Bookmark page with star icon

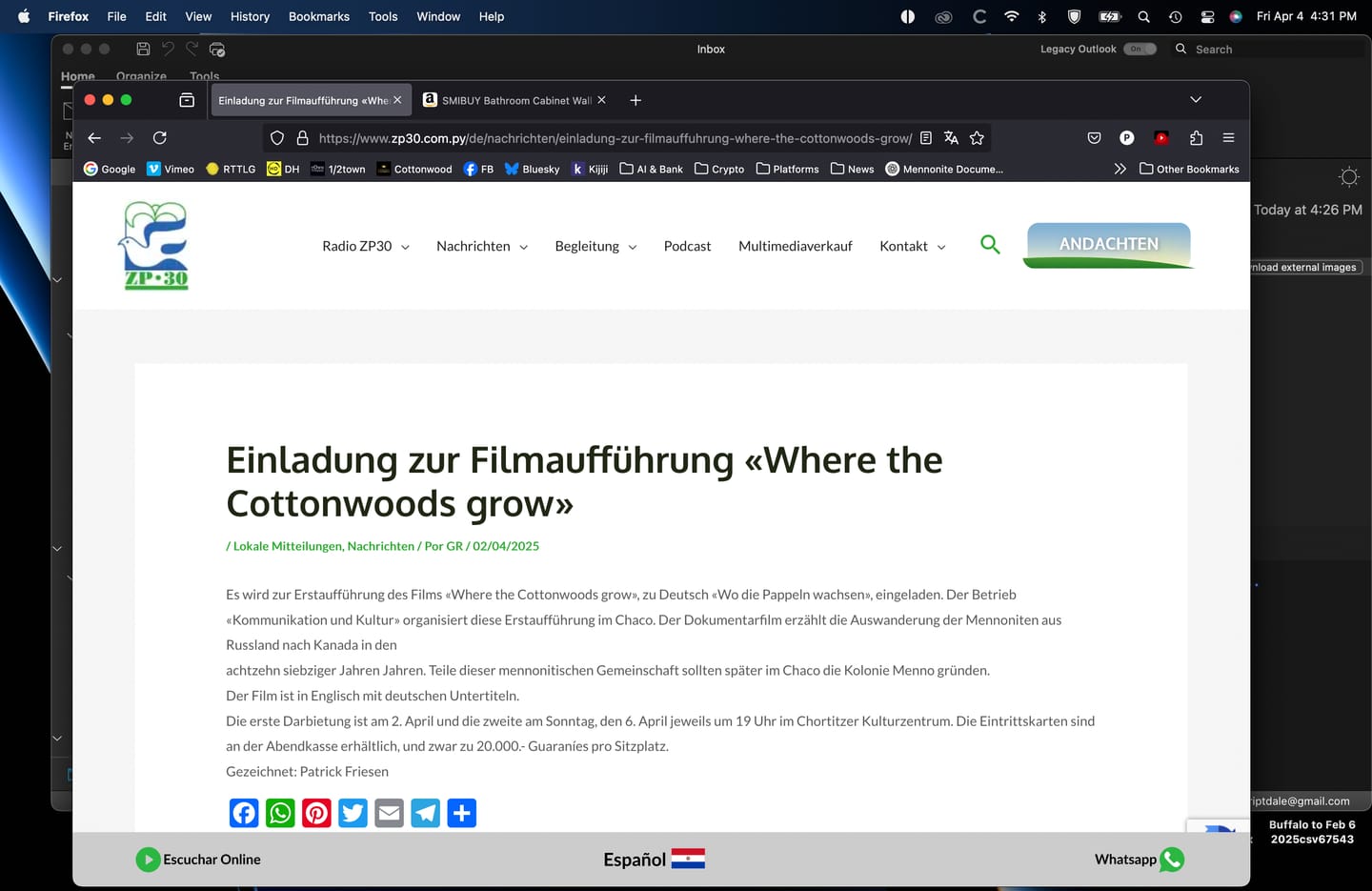[x=977, y=138]
